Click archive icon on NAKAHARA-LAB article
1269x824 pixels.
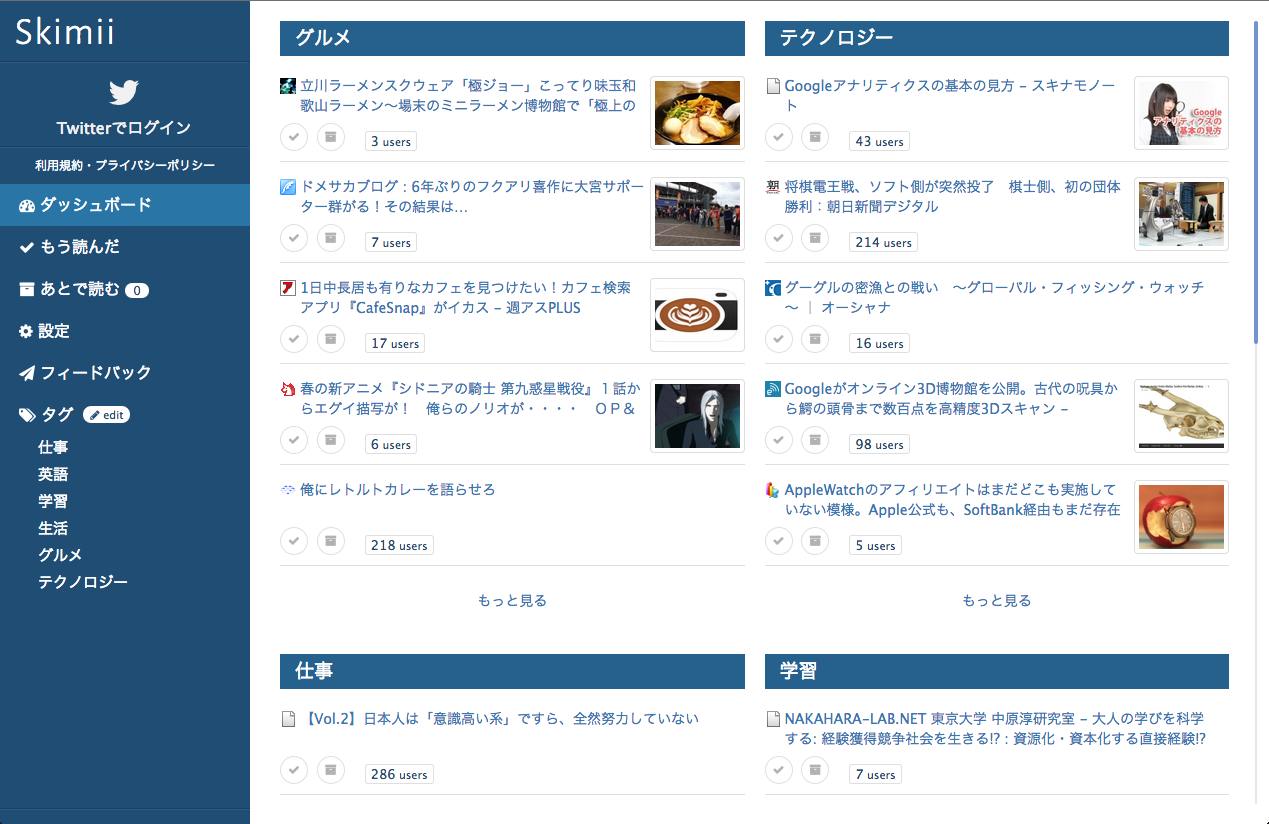(x=815, y=770)
